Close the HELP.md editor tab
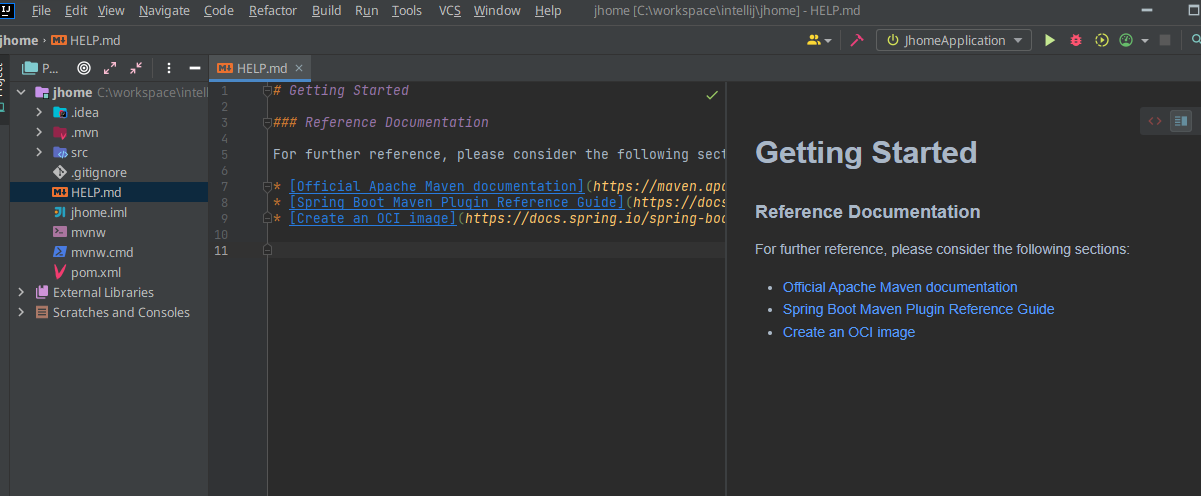This screenshot has width=1201, height=496. click(299, 68)
